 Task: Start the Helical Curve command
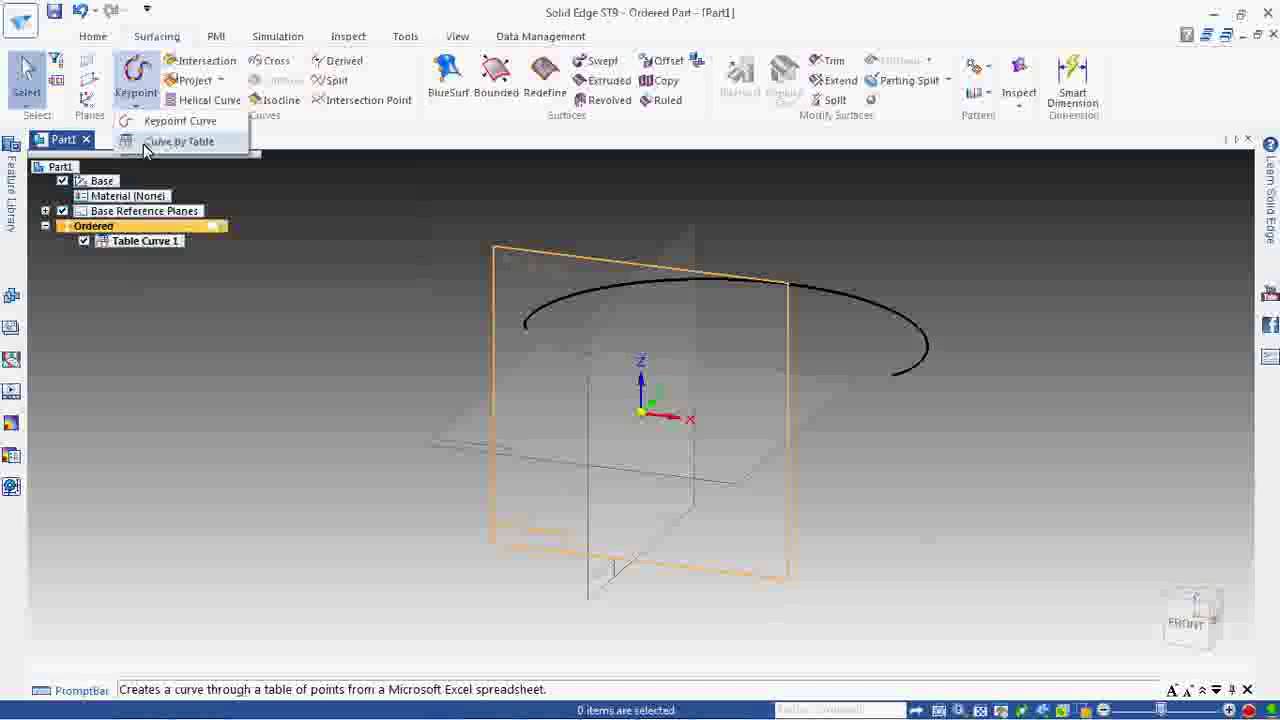coord(202,100)
